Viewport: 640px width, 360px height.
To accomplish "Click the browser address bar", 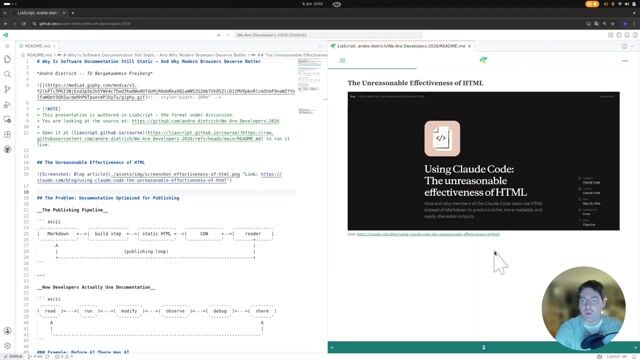I will coord(306,24).
